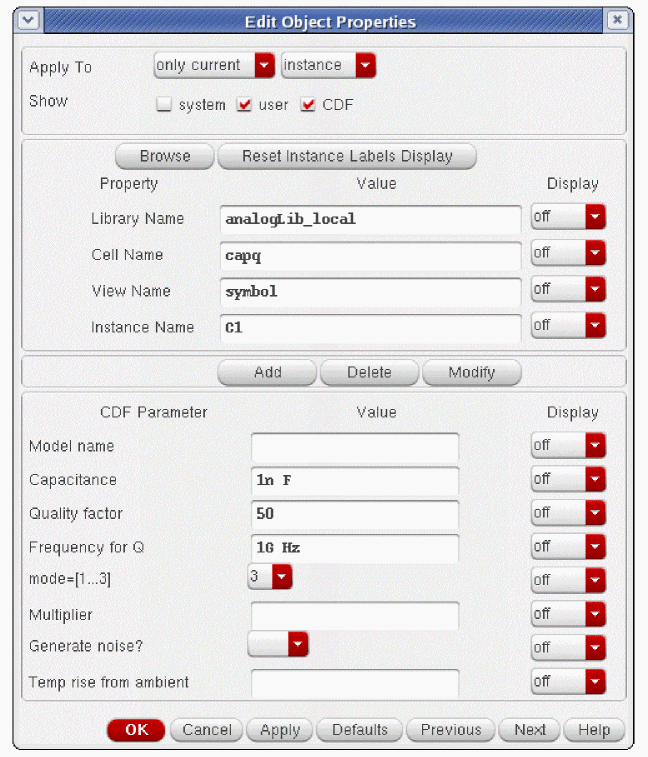The height and width of the screenshot is (757, 648).
Task: Click the Frequency for Q field
Action: 355,548
